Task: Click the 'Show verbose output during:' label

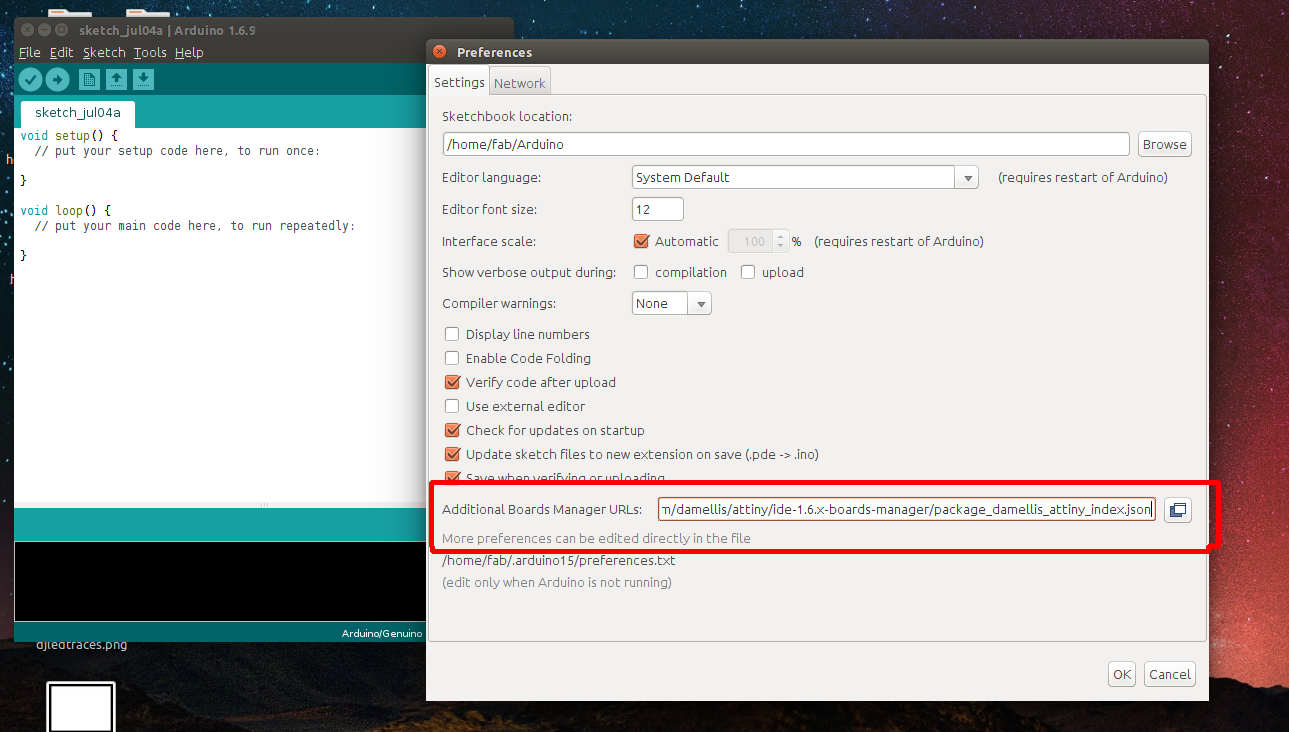Action: (x=529, y=272)
